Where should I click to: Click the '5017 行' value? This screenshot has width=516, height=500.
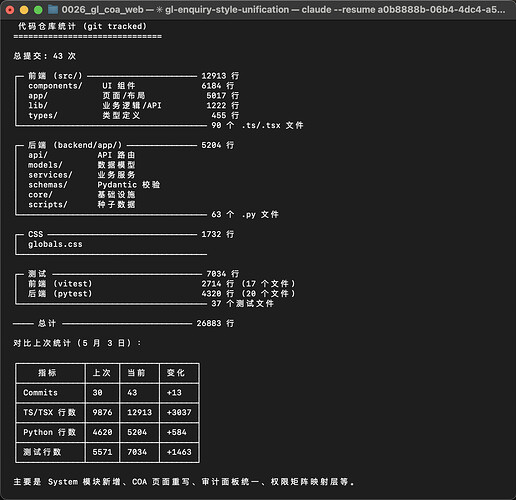click(223, 96)
